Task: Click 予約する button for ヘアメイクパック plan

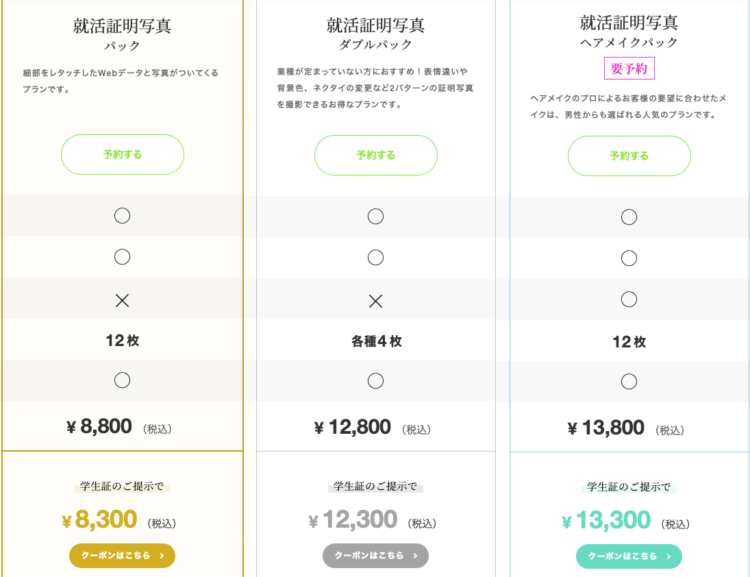Action: (629, 155)
